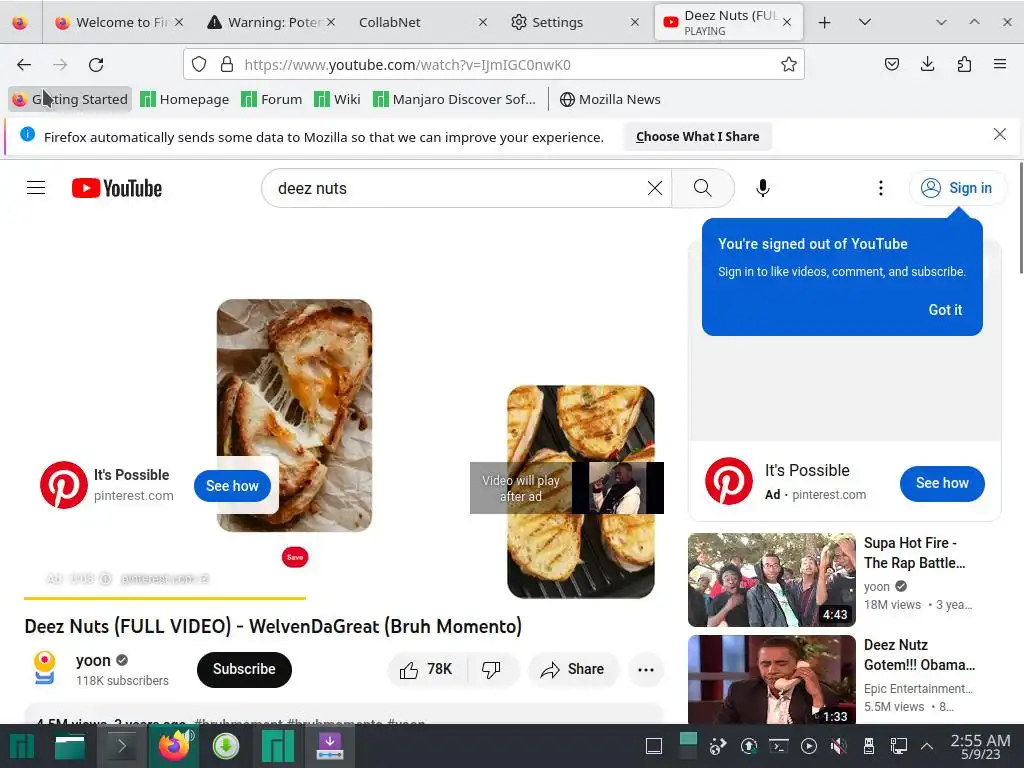Open YouTube settings three-dot menu
This screenshot has height=768, width=1024.
pos(880,188)
